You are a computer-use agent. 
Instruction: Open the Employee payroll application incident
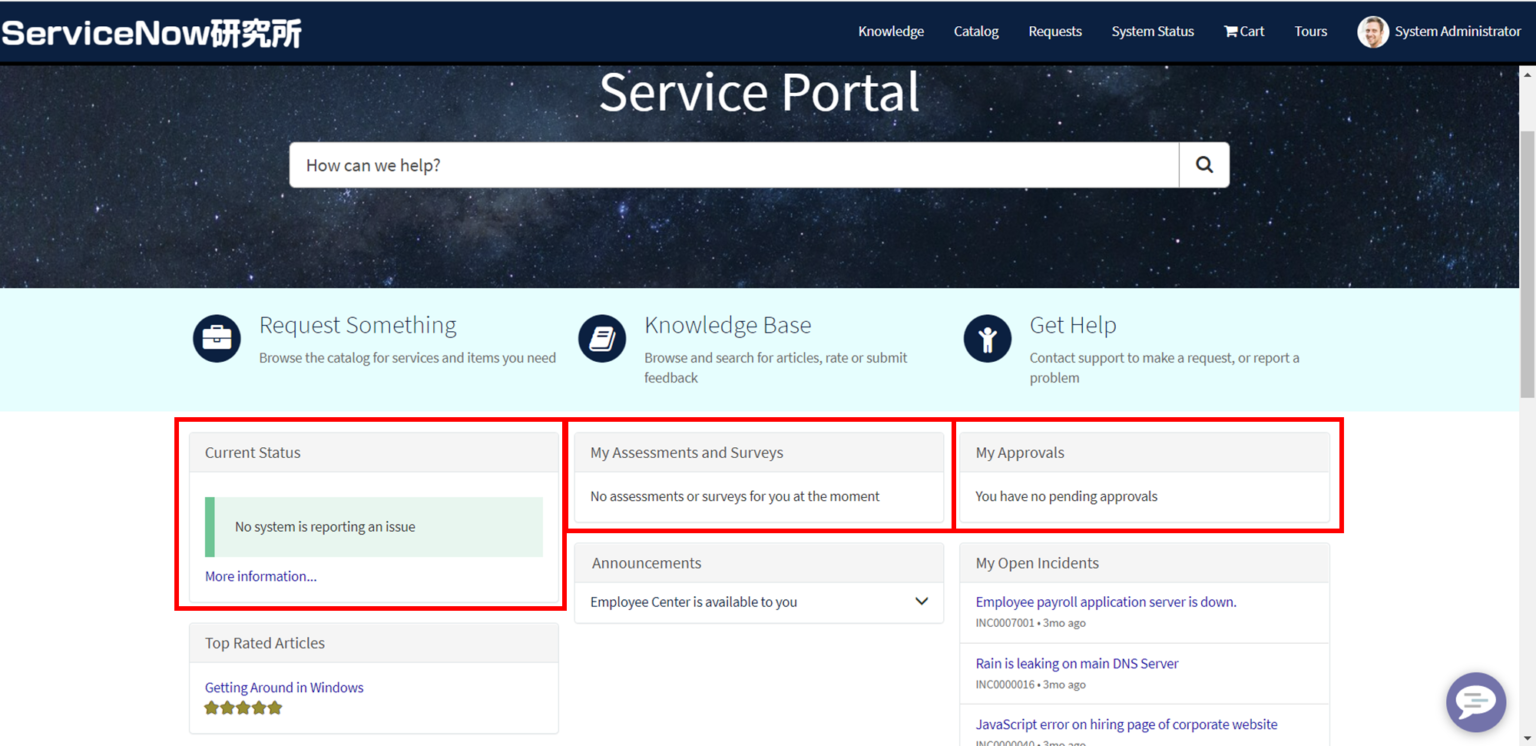coord(1106,601)
